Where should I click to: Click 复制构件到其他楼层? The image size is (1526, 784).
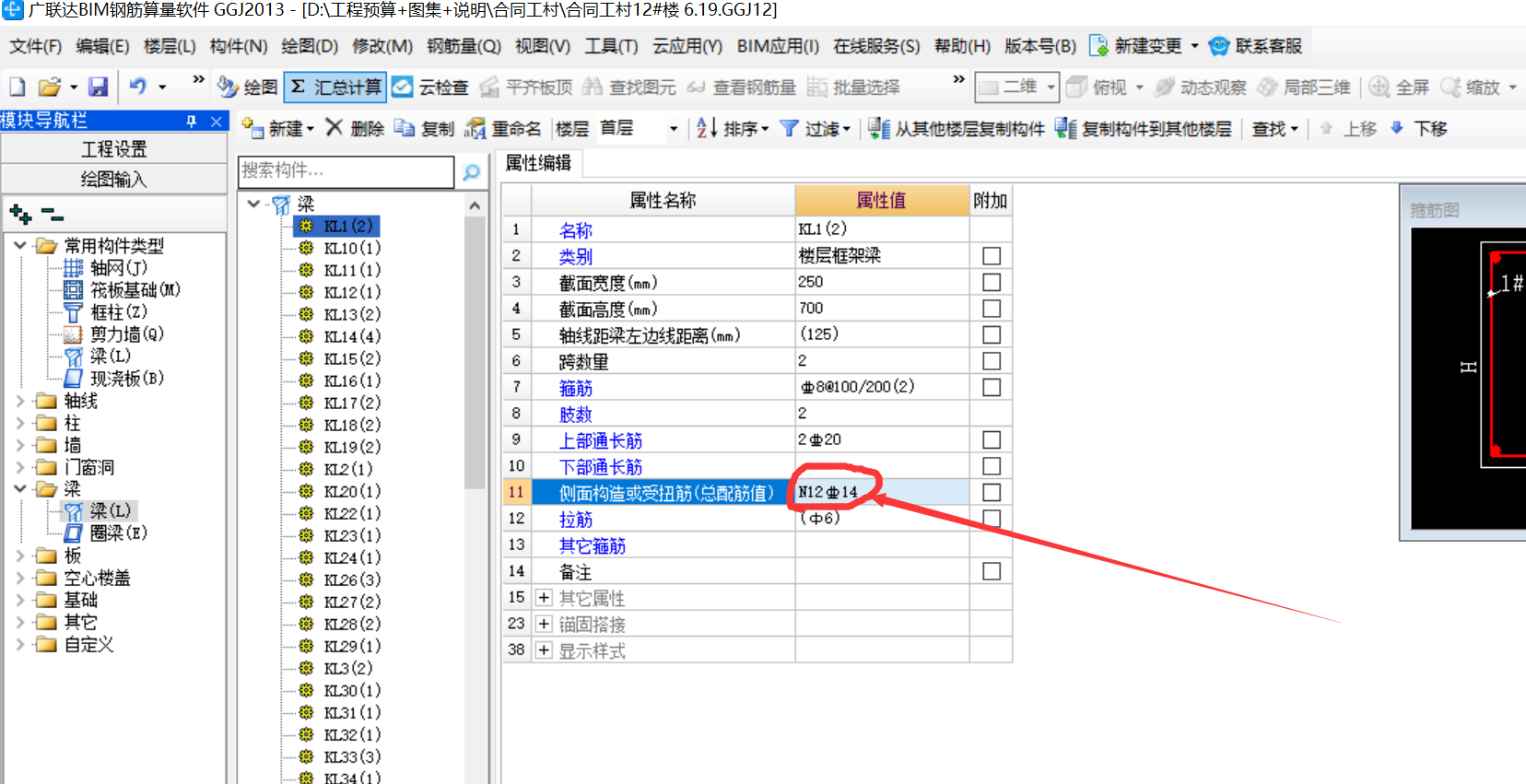(x=1144, y=128)
